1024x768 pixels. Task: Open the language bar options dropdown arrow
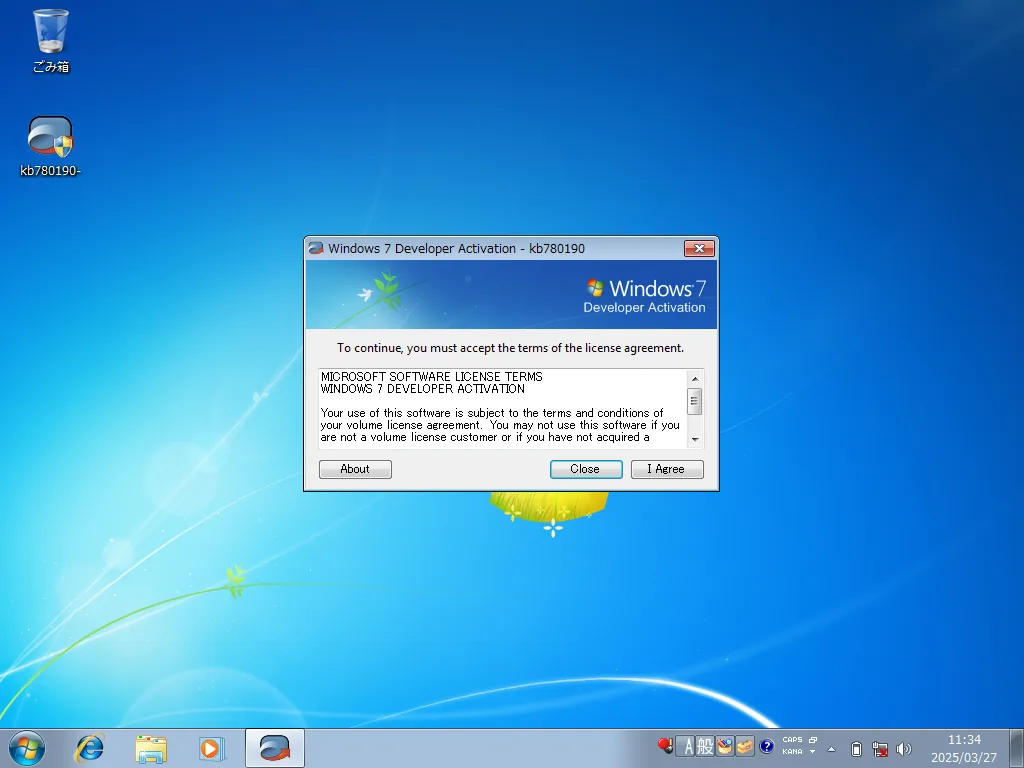tap(813, 752)
